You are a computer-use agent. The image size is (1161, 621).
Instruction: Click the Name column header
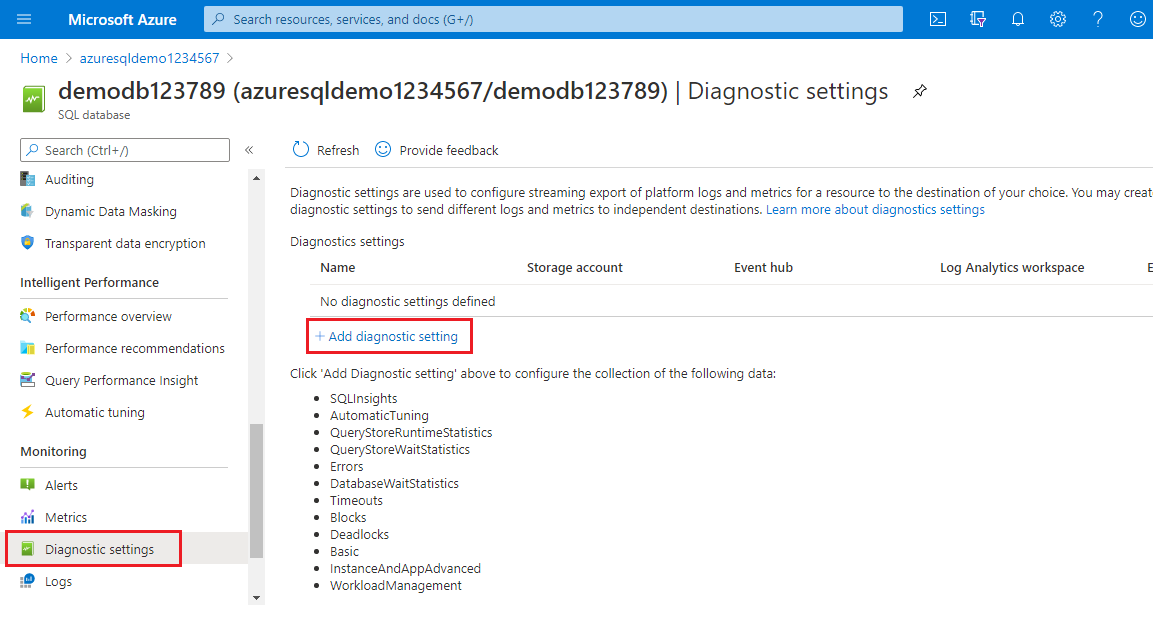point(338,267)
